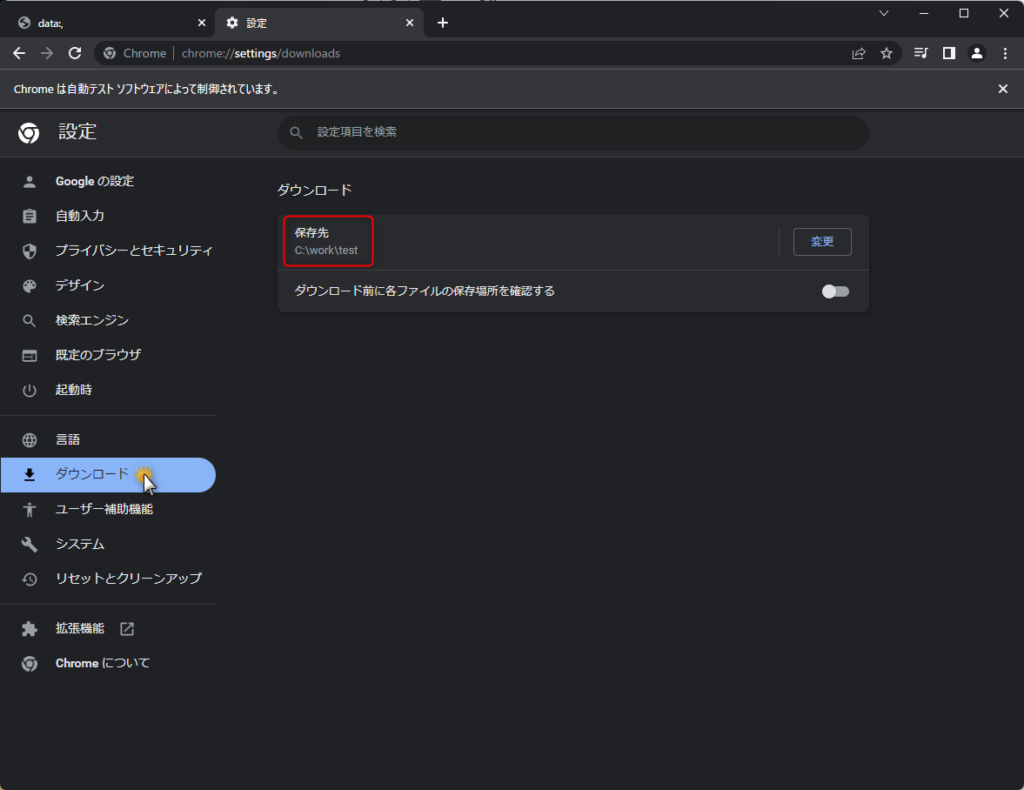
Task: Click the palette icon beside デザイン
Action: click(29, 286)
